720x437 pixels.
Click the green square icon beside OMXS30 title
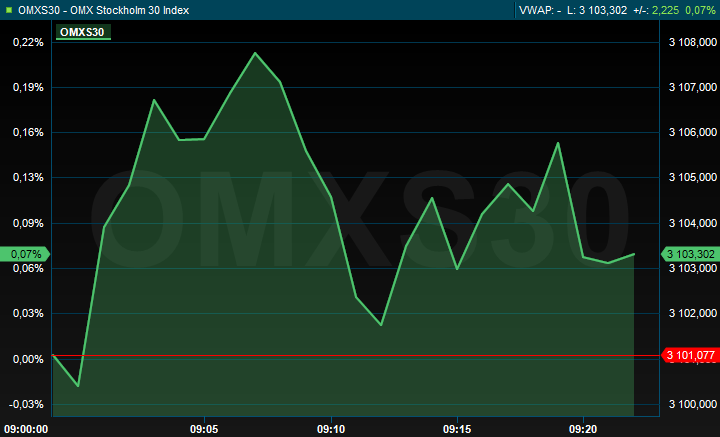pyautogui.click(x=9, y=10)
